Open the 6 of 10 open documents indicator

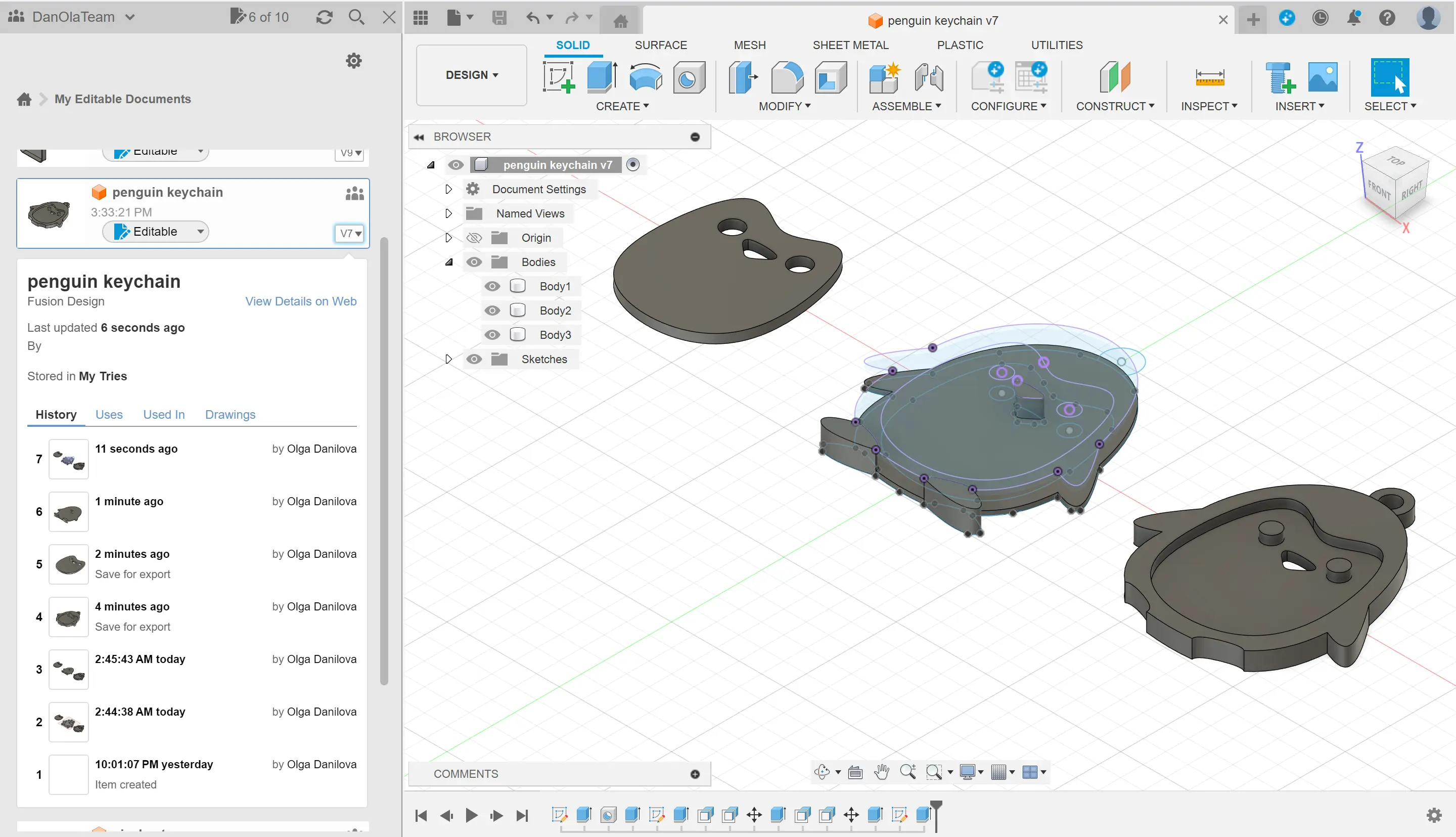coord(259,17)
